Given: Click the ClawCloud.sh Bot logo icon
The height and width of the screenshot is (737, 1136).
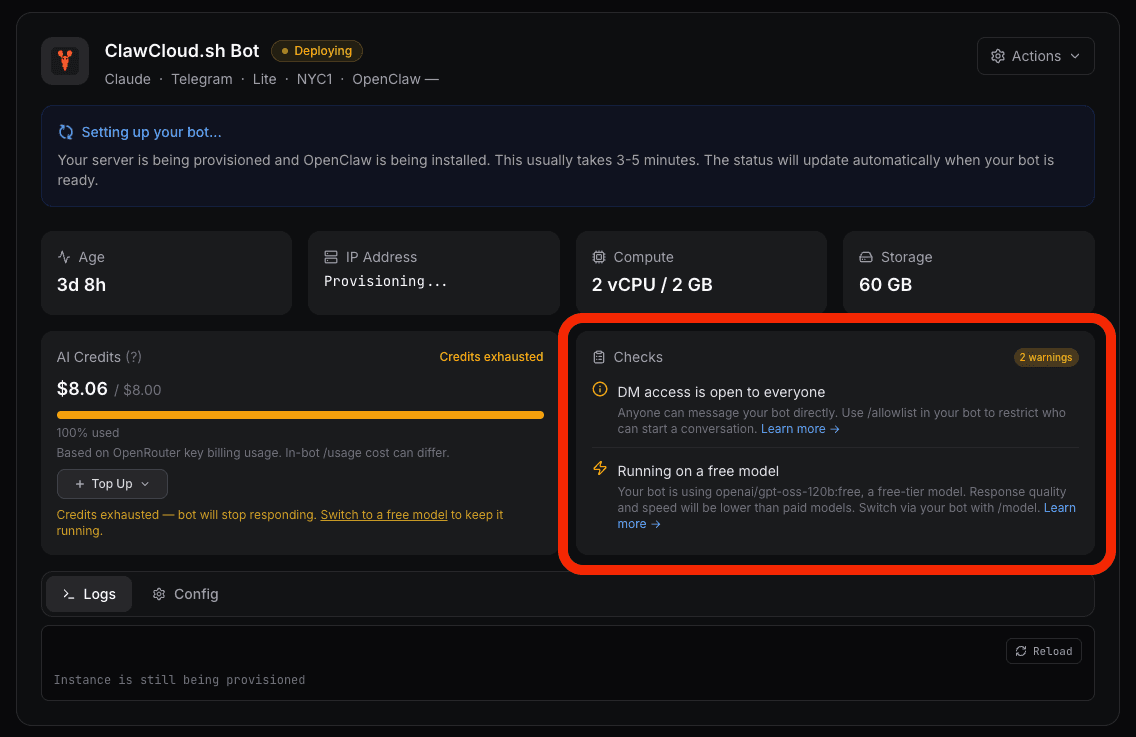Looking at the screenshot, I should tap(64, 60).
